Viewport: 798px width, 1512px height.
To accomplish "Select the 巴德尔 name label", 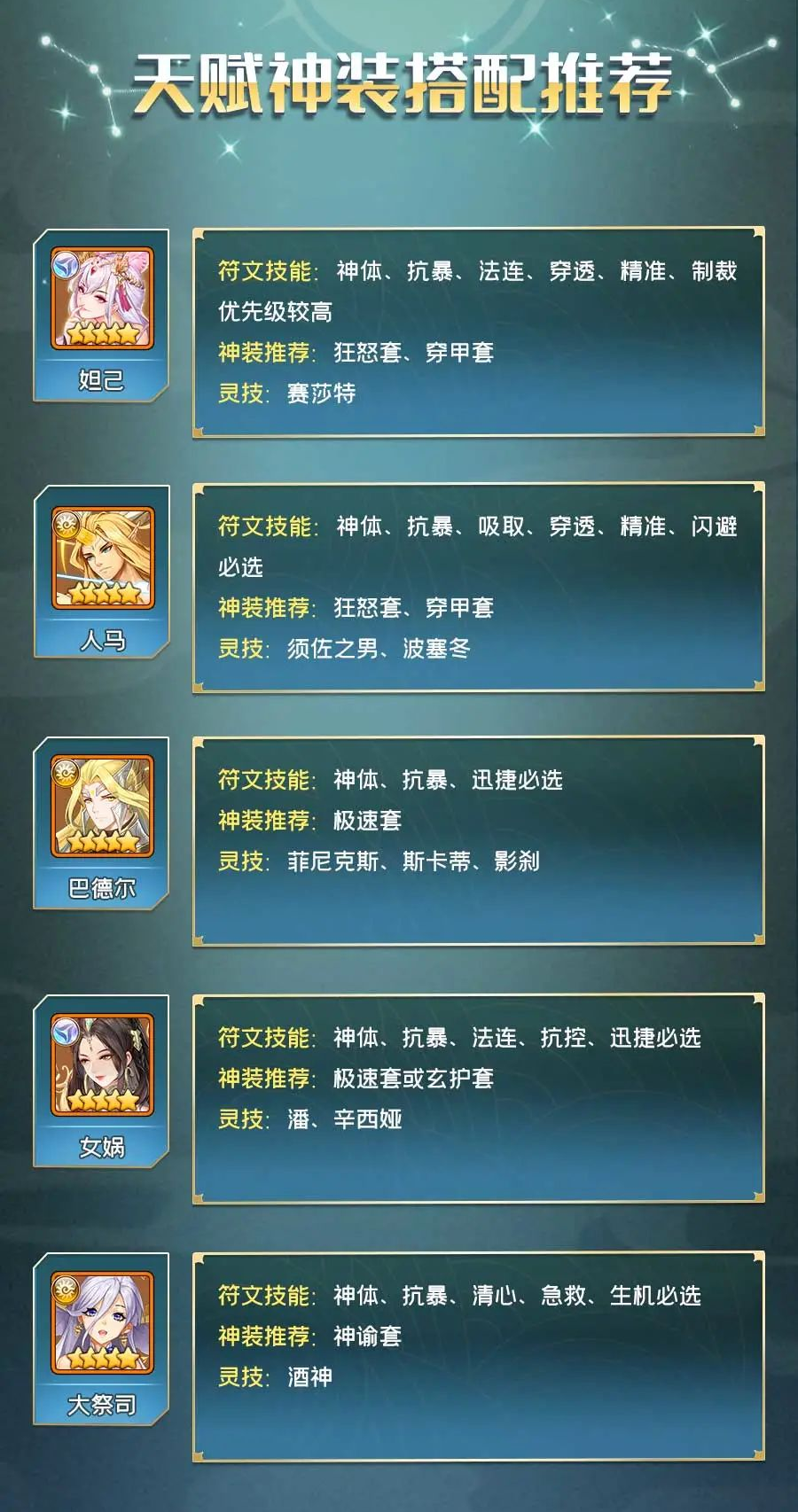I will pyautogui.click(x=101, y=887).
